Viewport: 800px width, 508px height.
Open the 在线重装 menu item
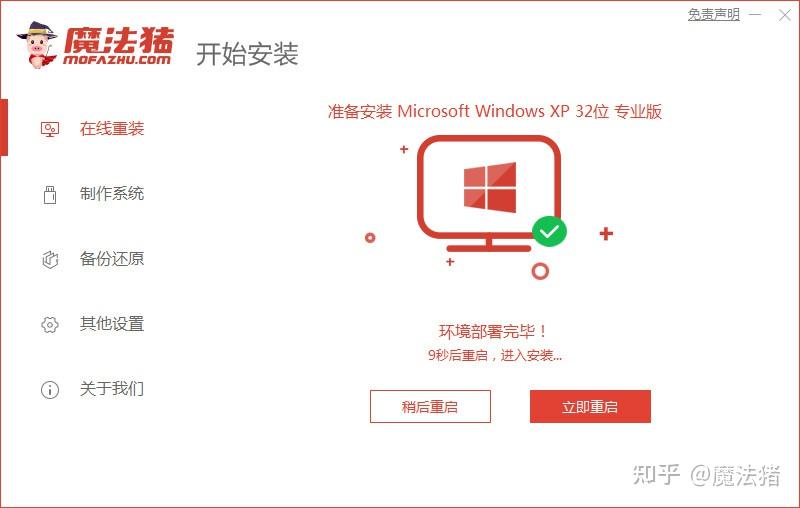click(112, 129)
